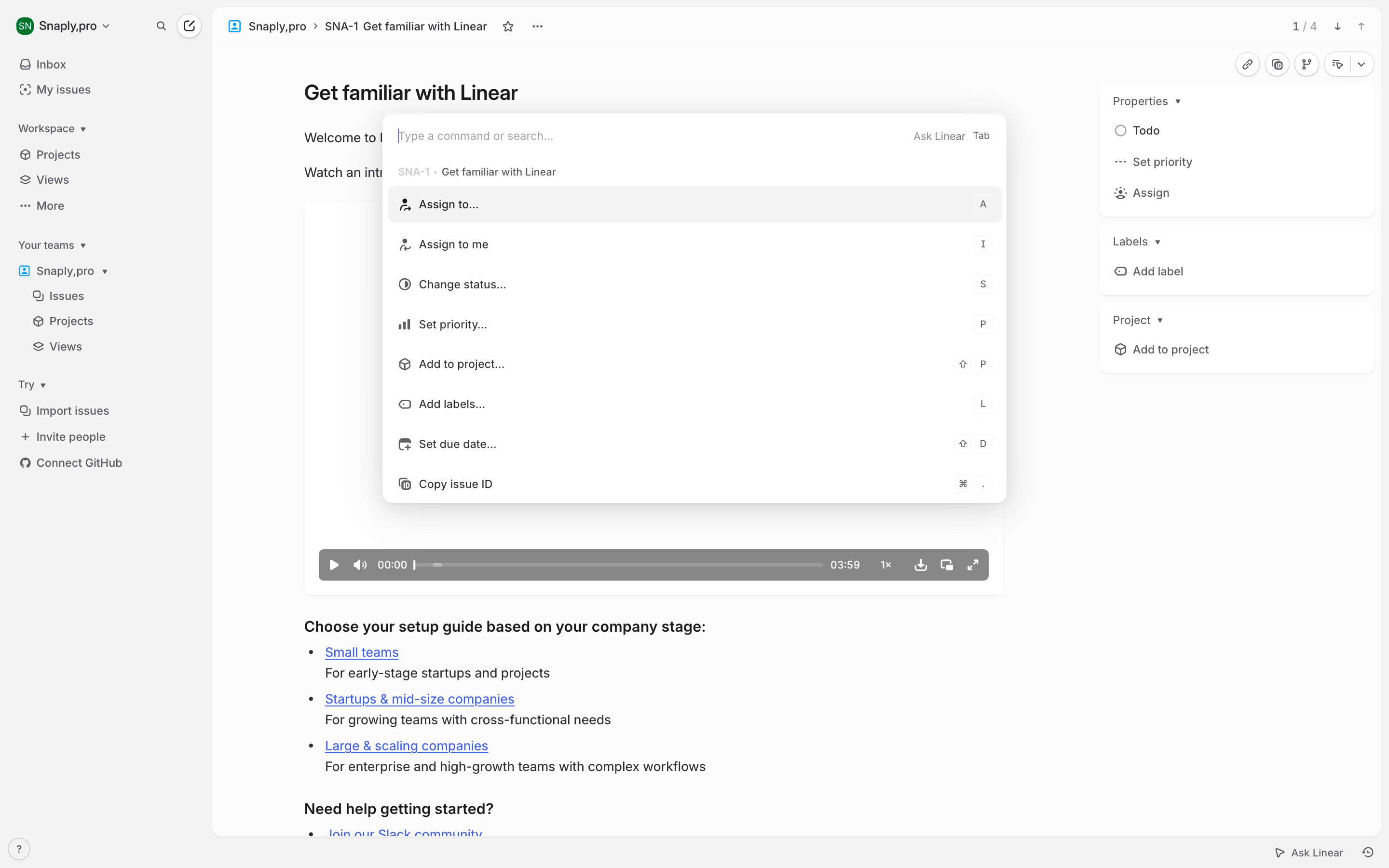Select Set due date... command
The width and height of the screenshot is (1389, 868).
694,444
